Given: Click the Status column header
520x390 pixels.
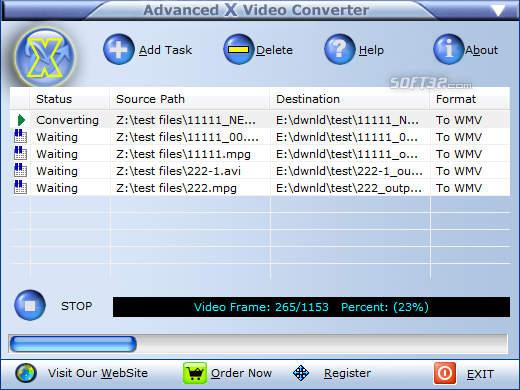Looking at the screenshot, I should click(70, 99).
